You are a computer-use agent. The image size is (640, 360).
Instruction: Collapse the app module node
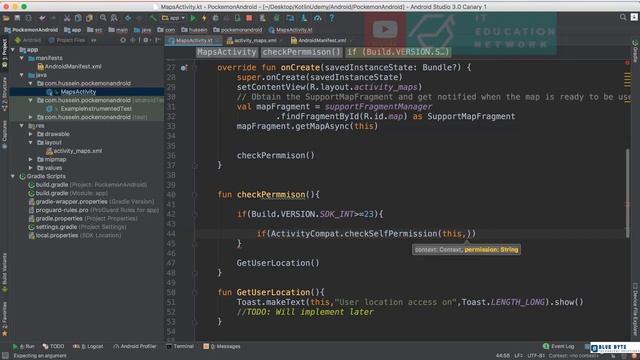[13, 50]
